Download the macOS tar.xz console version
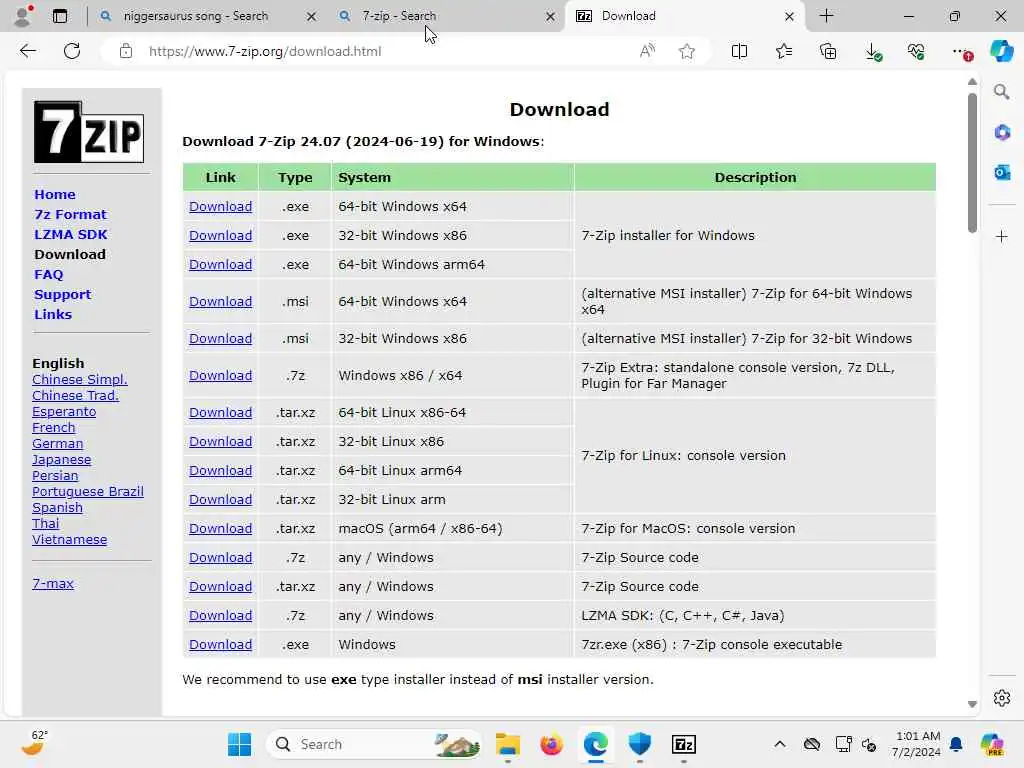Image resolution: width=1024 pixels, height=768 pixels. (x=221, y=528)
